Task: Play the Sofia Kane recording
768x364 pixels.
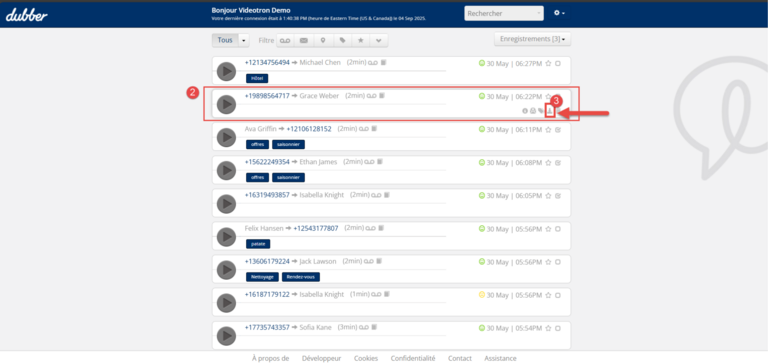Action: tap(226, 336)
